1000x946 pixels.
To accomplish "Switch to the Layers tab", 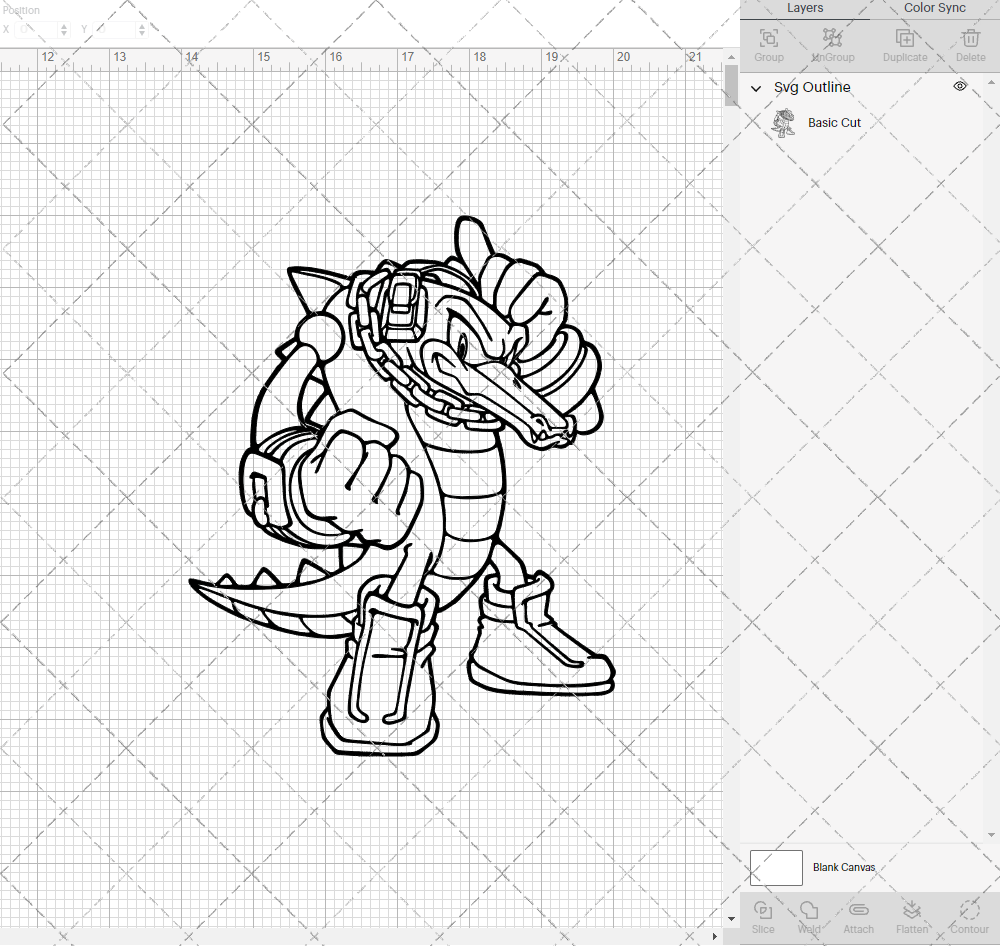I will pos(805,8).
